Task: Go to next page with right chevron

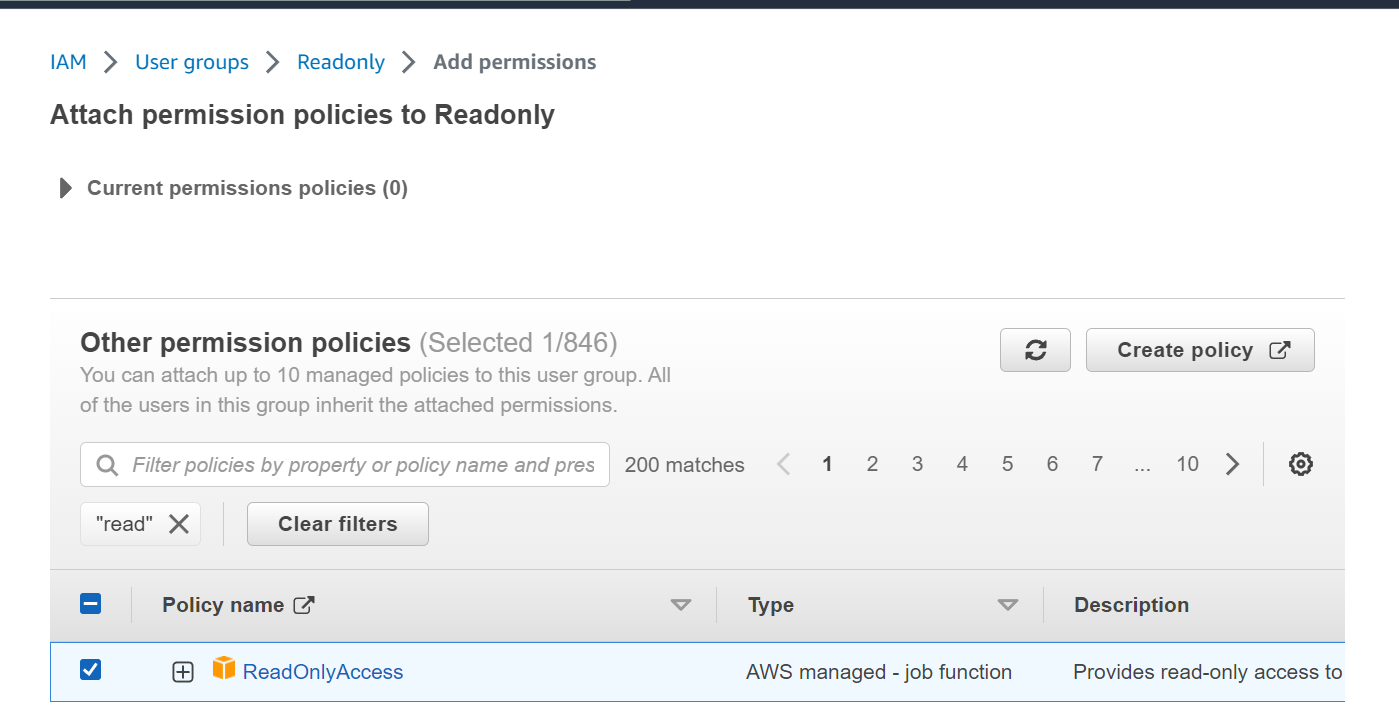Action: (1232, 464)
